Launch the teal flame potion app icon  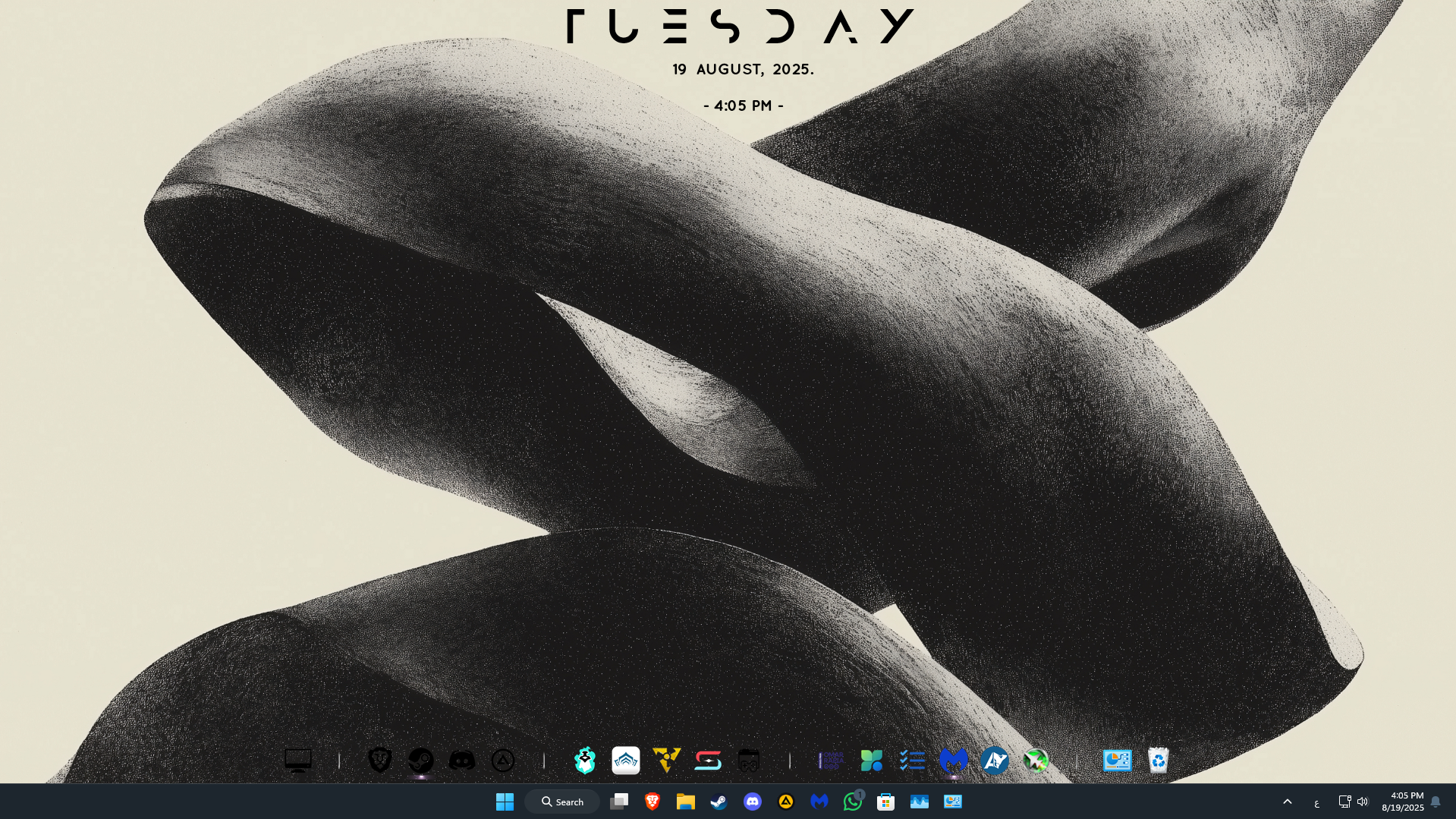coord(585,761)
